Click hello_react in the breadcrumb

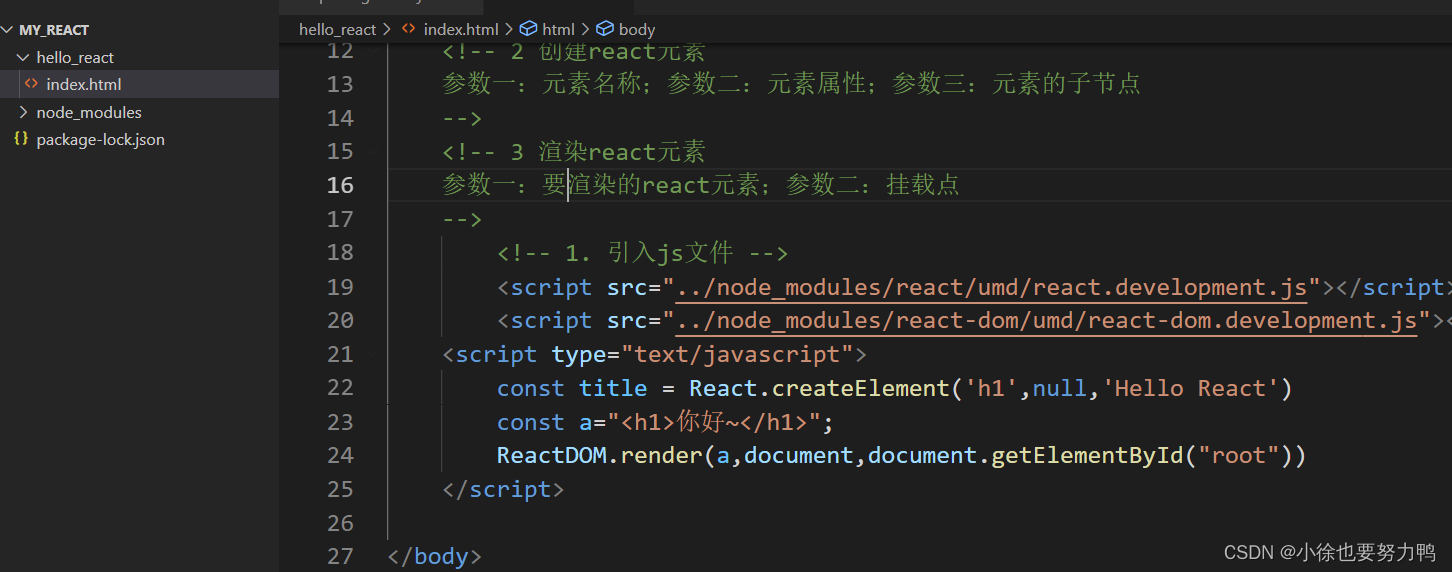(338, 30)
